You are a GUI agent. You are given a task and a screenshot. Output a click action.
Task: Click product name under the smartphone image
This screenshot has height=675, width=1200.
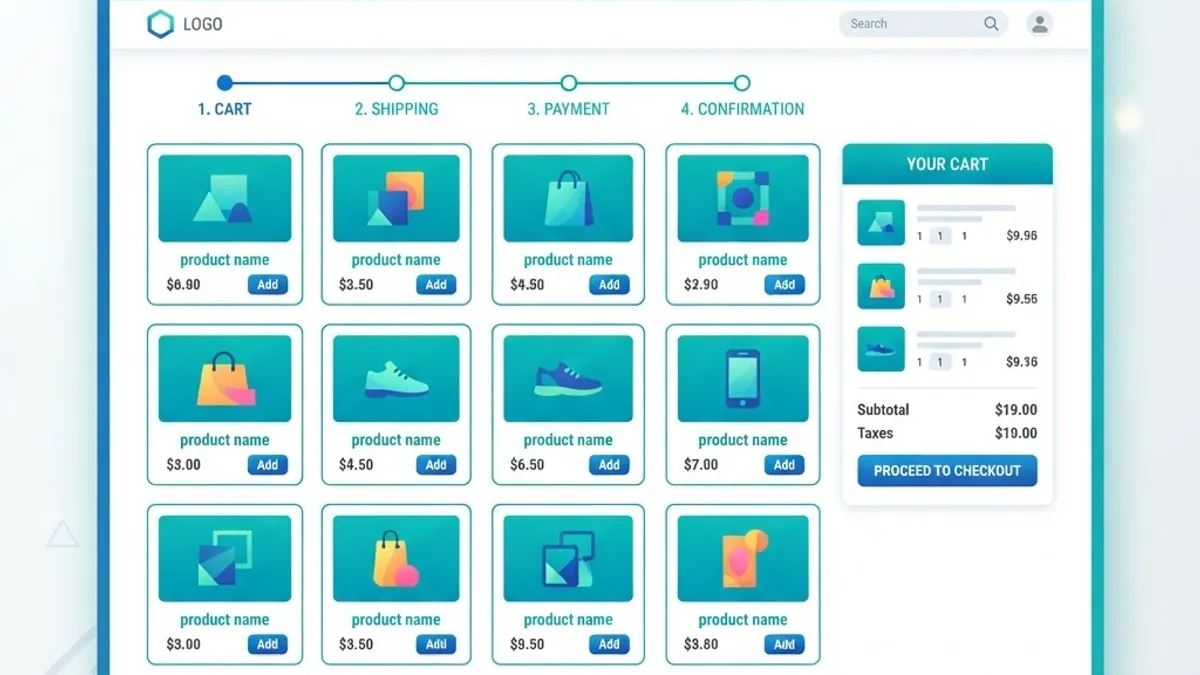pyautogui.click(x=743, y=440)
